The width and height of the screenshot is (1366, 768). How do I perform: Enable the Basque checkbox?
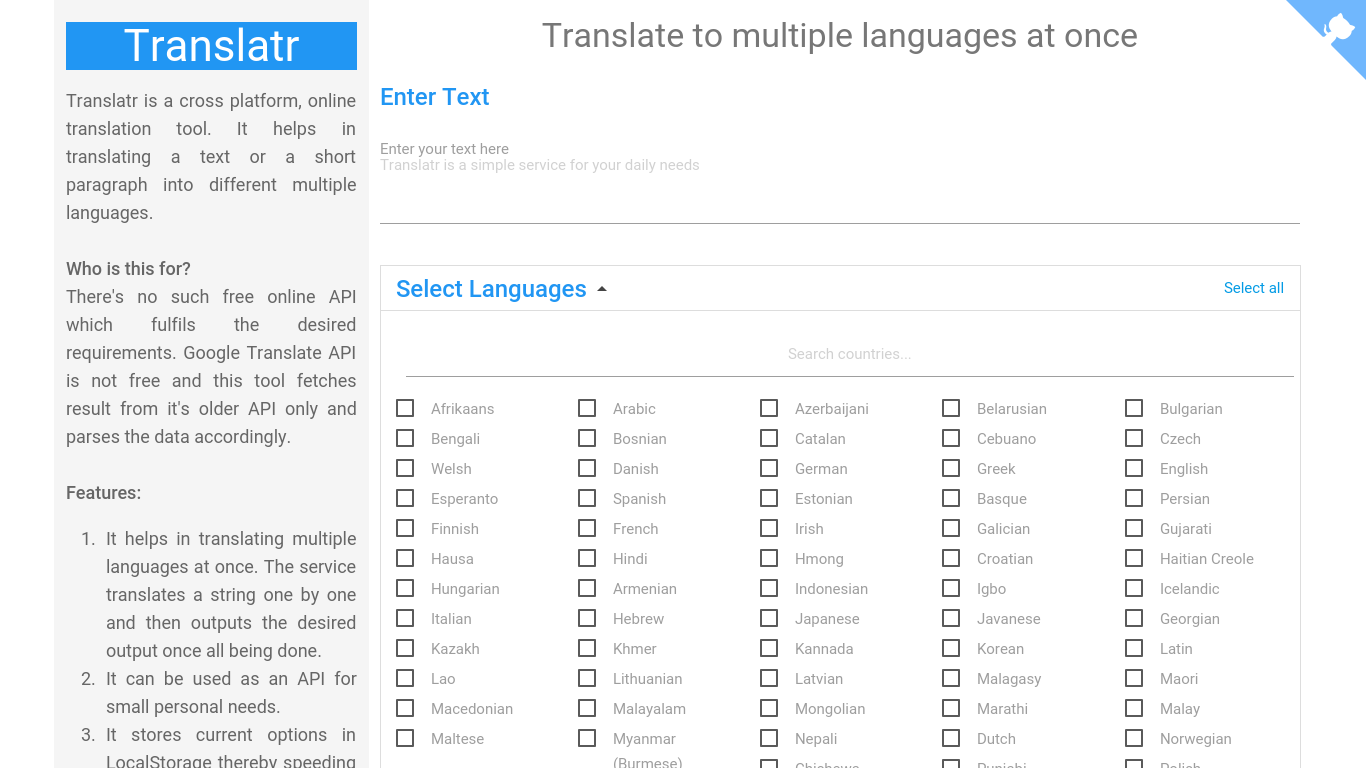tap(951, 498)
